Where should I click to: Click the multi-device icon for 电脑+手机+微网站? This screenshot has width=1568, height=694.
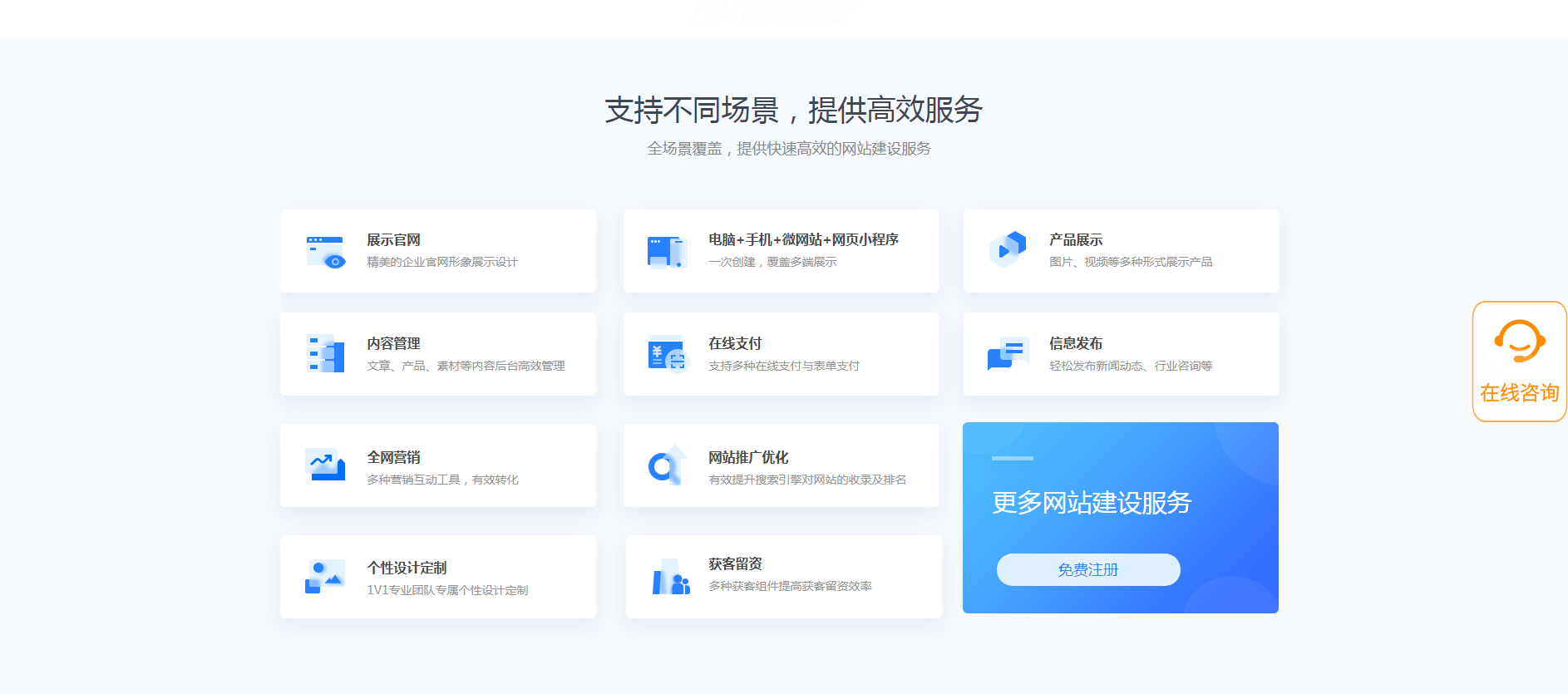(667, 252)
